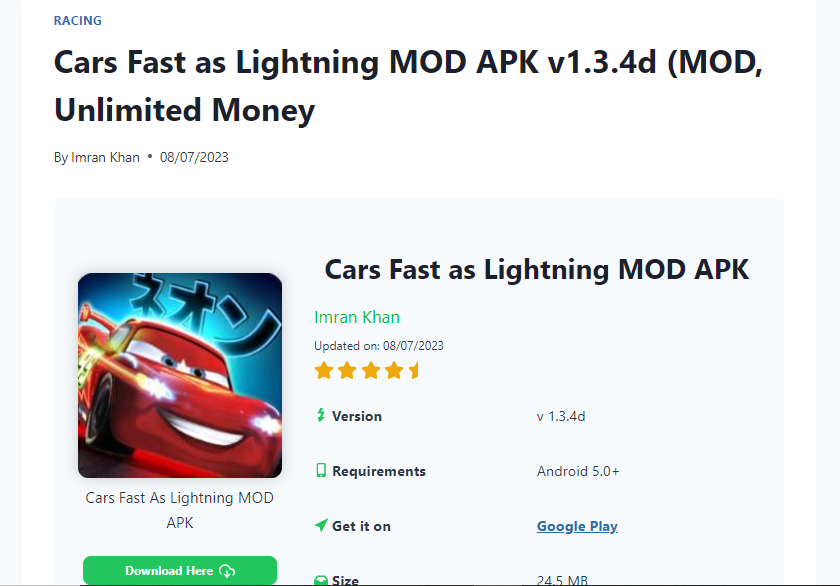840x586 pixels.
Task: Click the green arrow icon beside Get it on
Action: click(321, 525)
